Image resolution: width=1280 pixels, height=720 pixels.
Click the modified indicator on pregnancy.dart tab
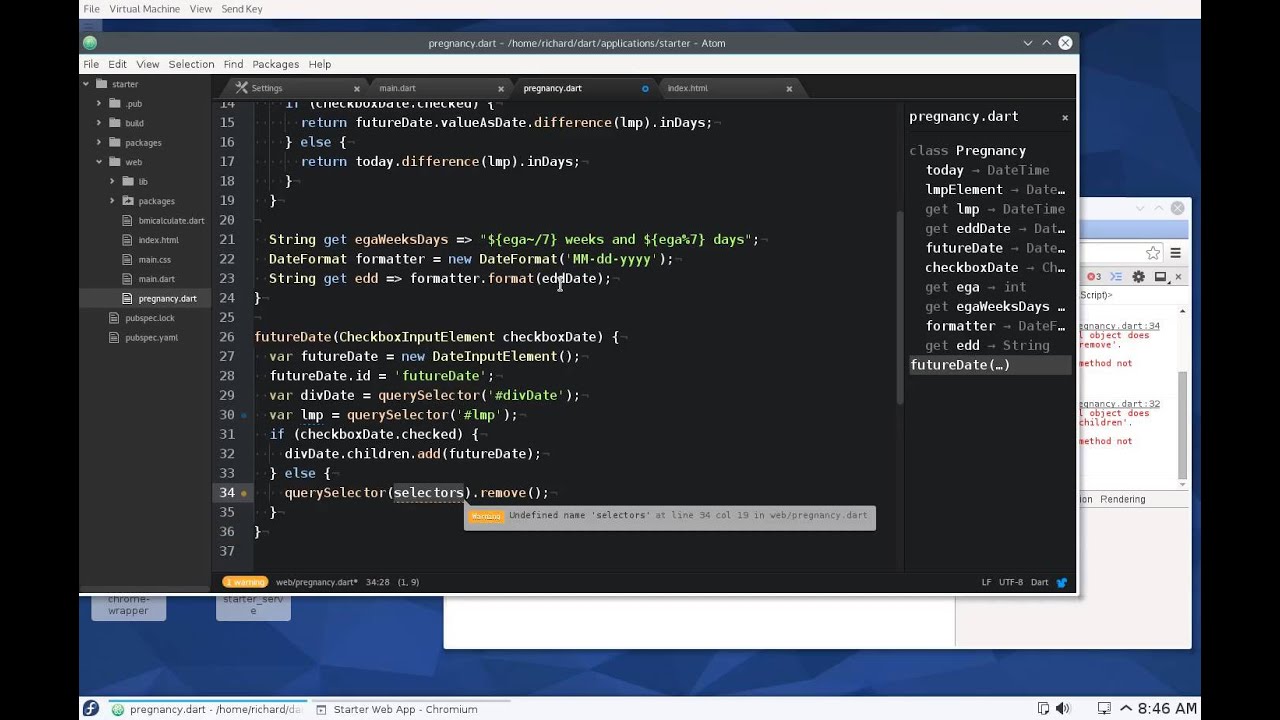[x=645, y=88]
